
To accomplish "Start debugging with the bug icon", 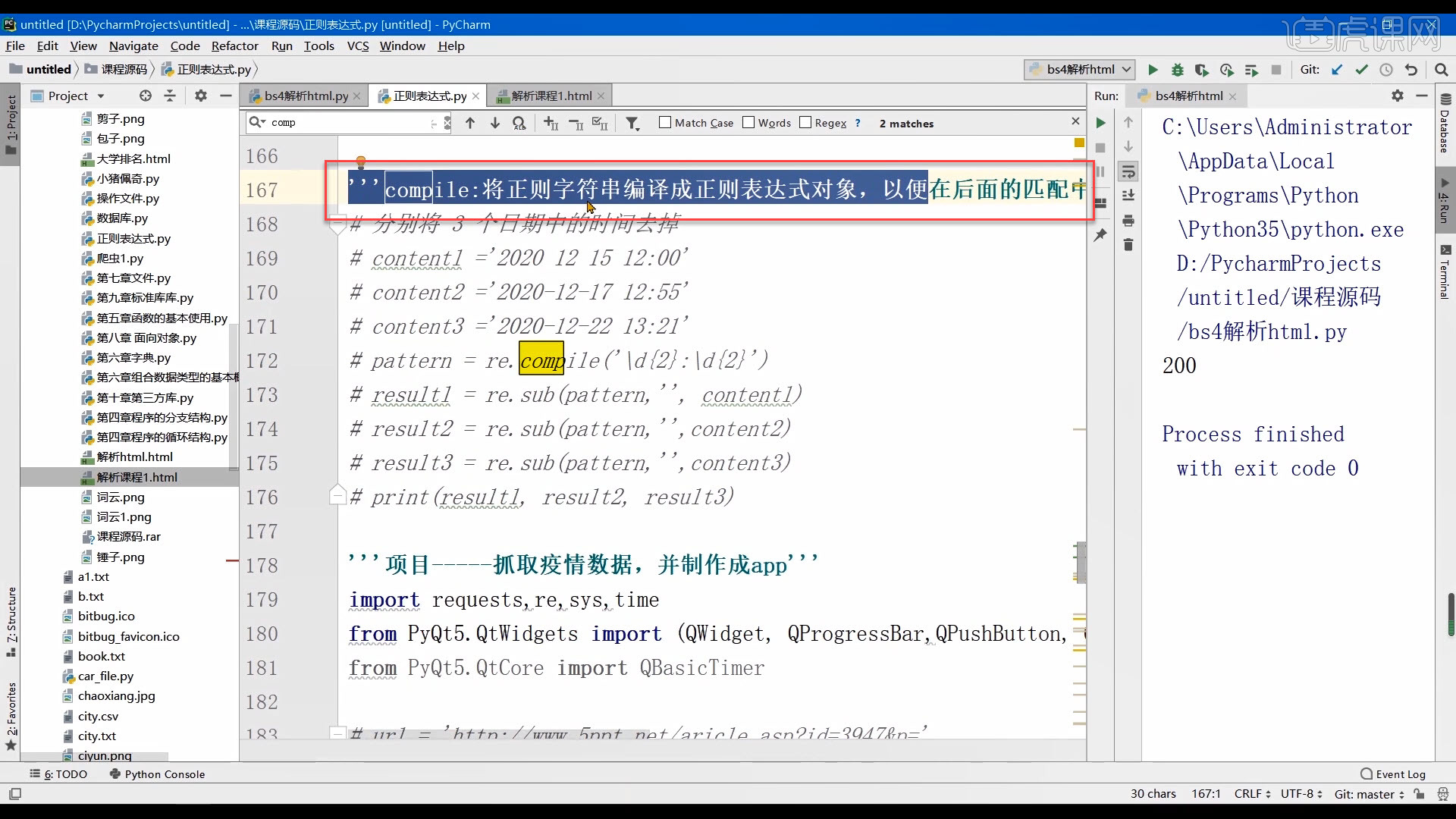I will point(1178,70).
